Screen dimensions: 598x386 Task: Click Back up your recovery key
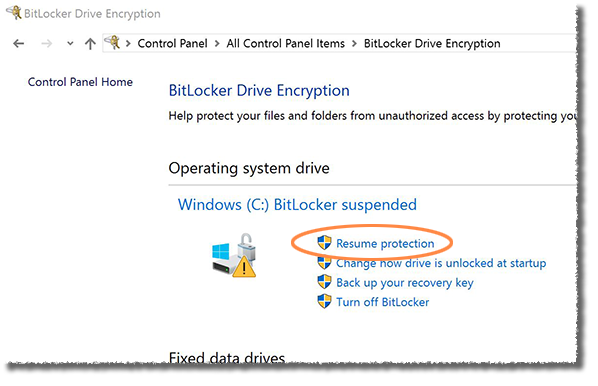pyautogui.click(x=405, y=283)
